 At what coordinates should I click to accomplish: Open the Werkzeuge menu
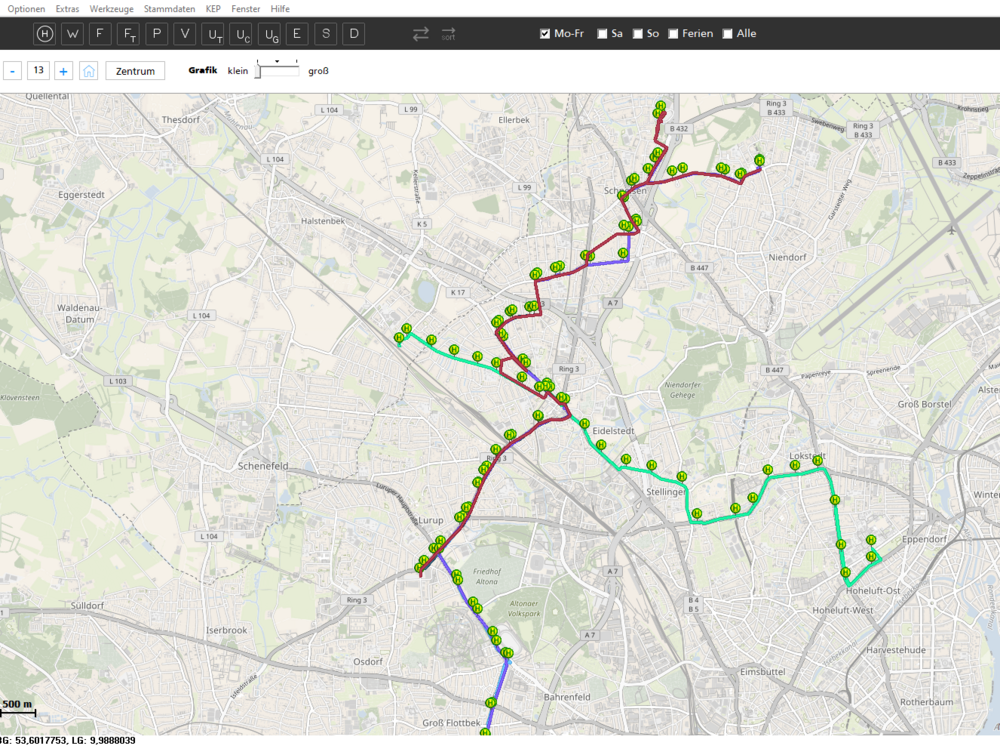[111, 8]
